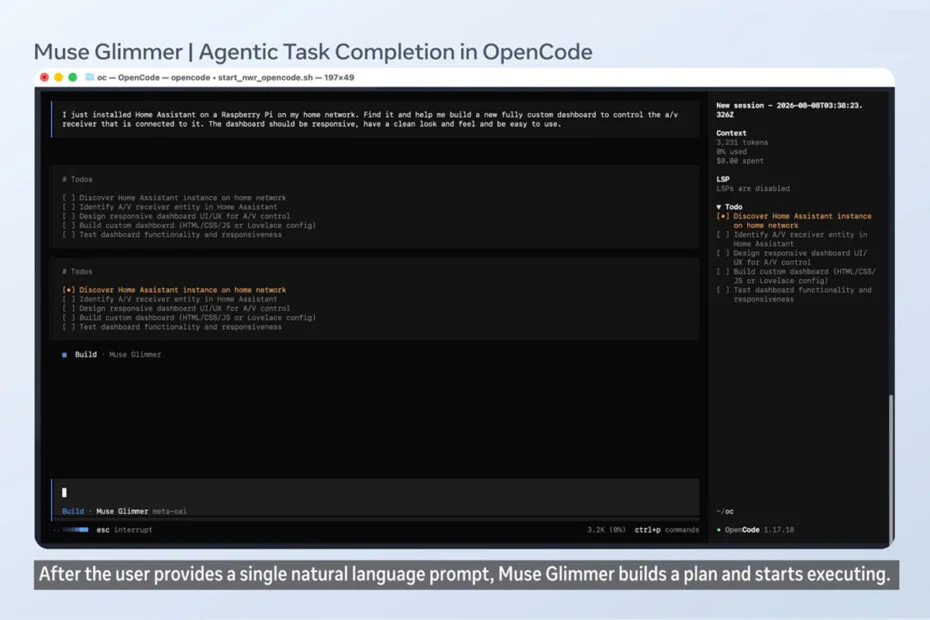Toggle sidebar in-progress Discover Home Assistant checkbox
The image size is (930, 620).
[722, 217]
